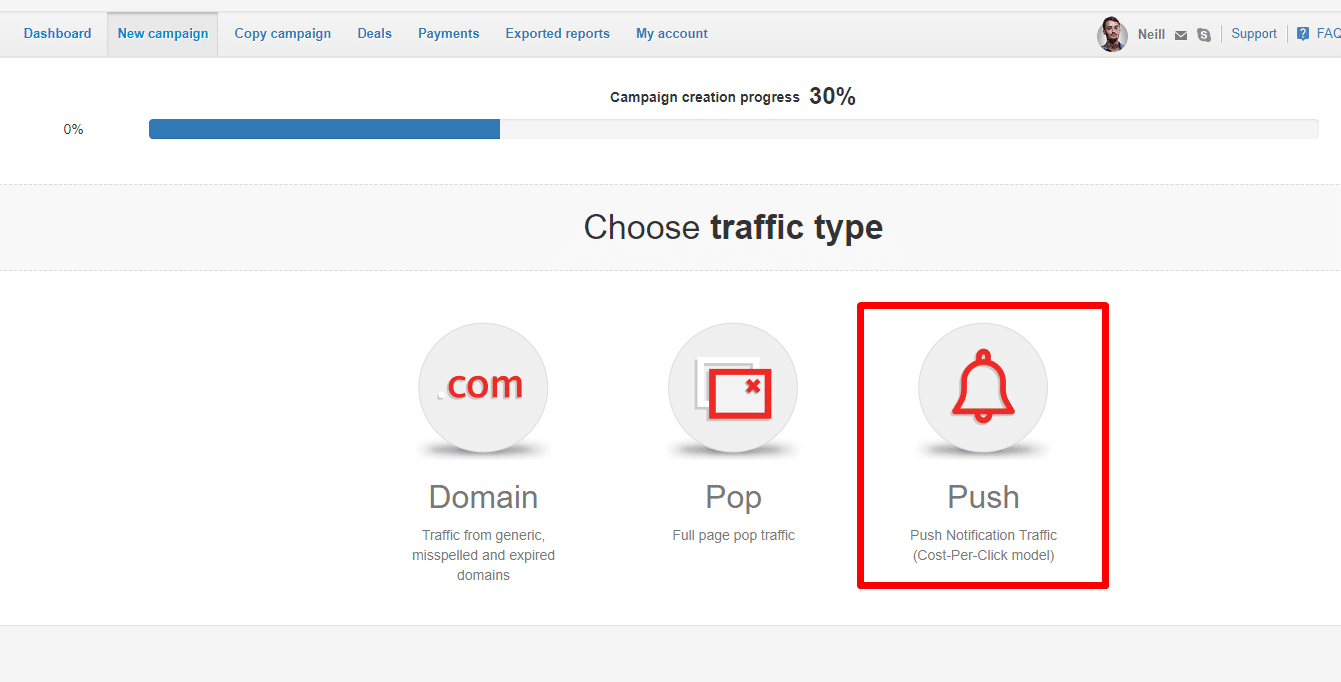This screenshot has height=682, width=1341.
Task: Click the envelope email icon next to Neill
Action: (x=1181, y=35)
